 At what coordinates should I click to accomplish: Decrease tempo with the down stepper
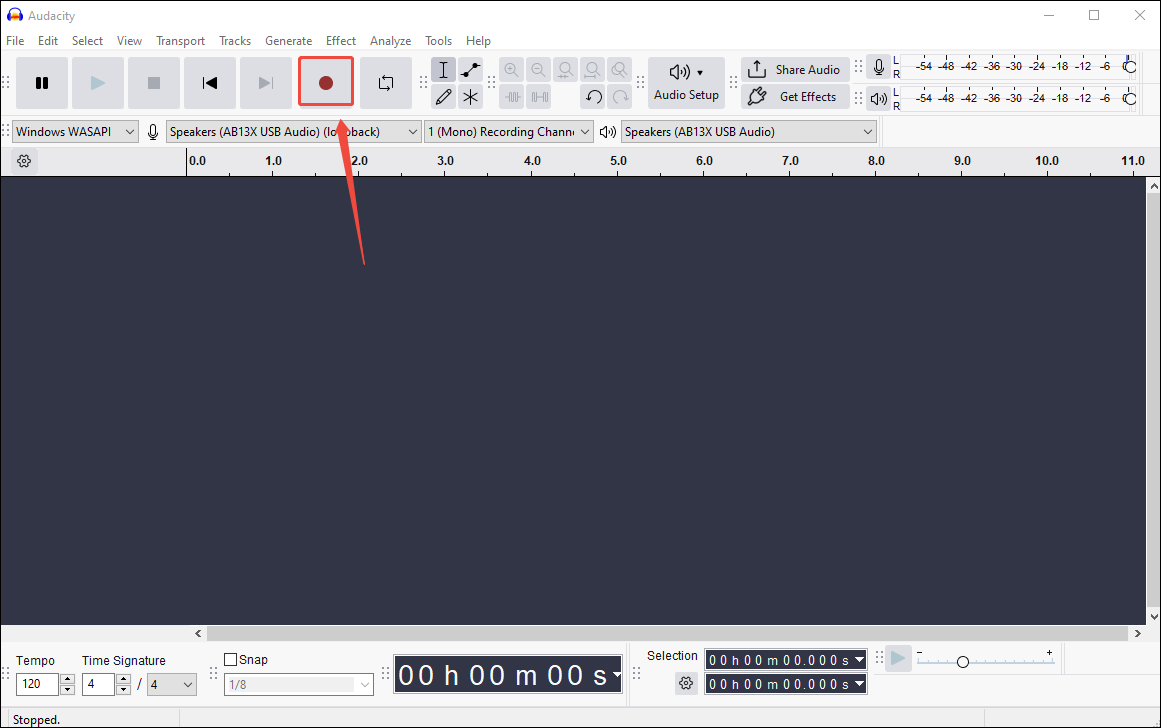coord(67,689)
